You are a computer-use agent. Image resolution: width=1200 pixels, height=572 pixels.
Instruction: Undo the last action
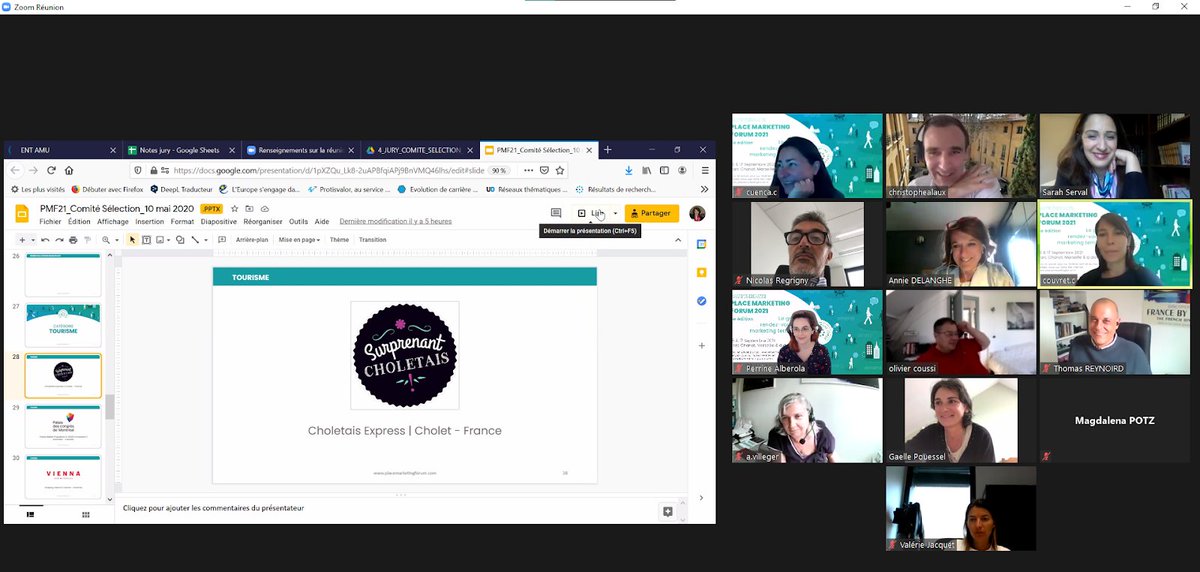[x=46, y=240]
